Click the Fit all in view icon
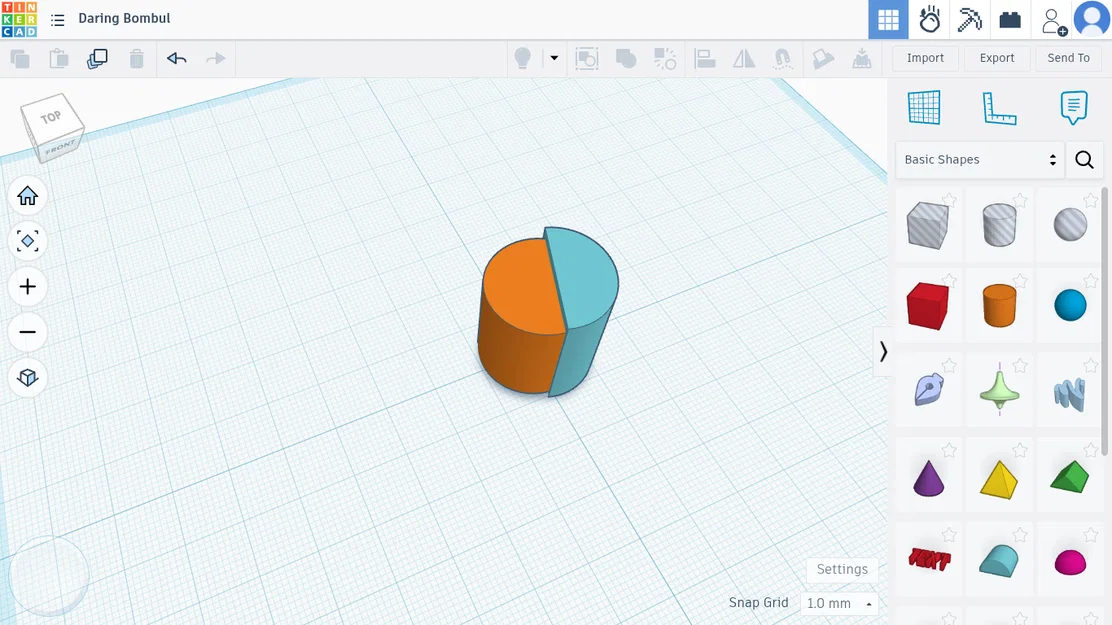Image resolution: width=1112 pixels, height=625 pixels. [28, 241]
